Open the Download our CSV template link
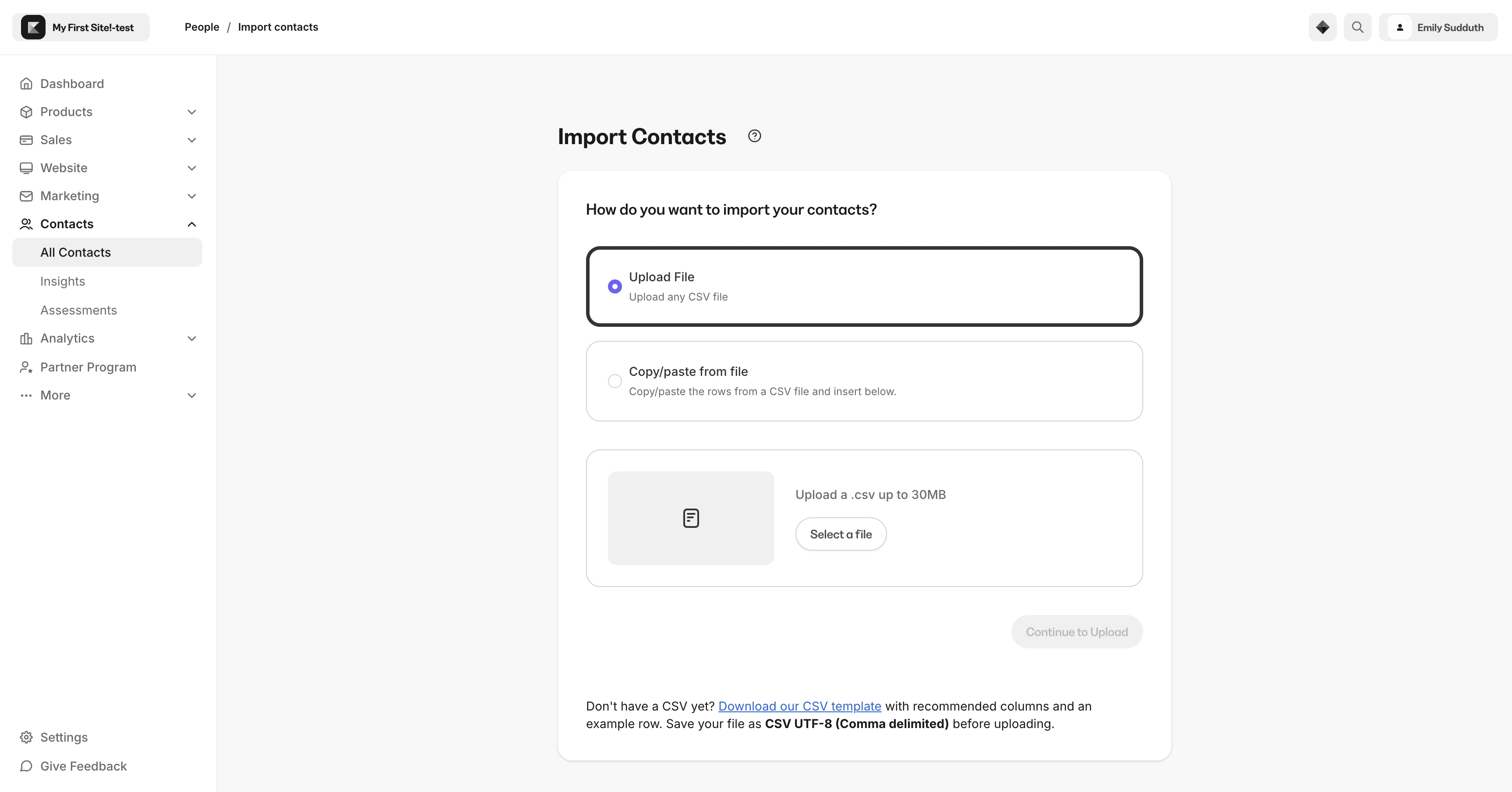The height and width of the screenshot is (792, 1512). [799, 706]
